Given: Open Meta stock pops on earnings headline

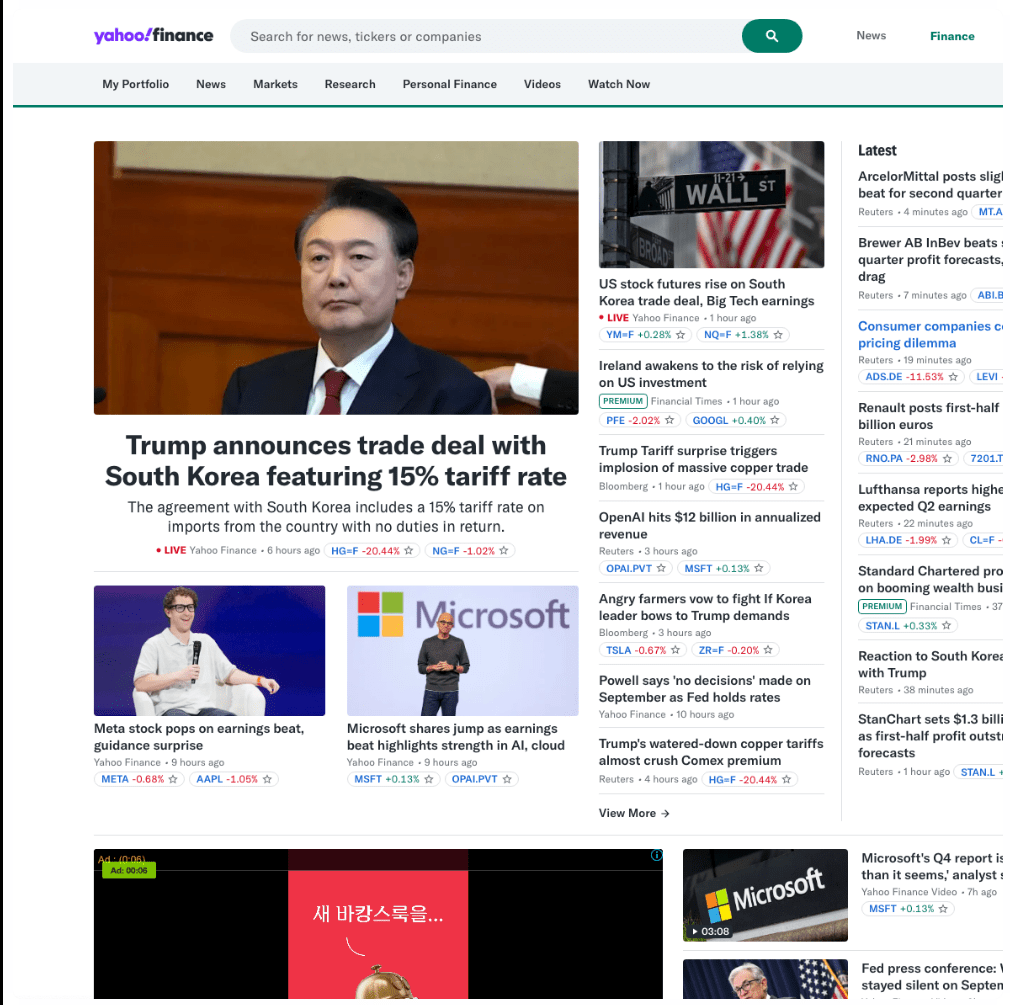Looking at the screenshot, I should [199, 736].
